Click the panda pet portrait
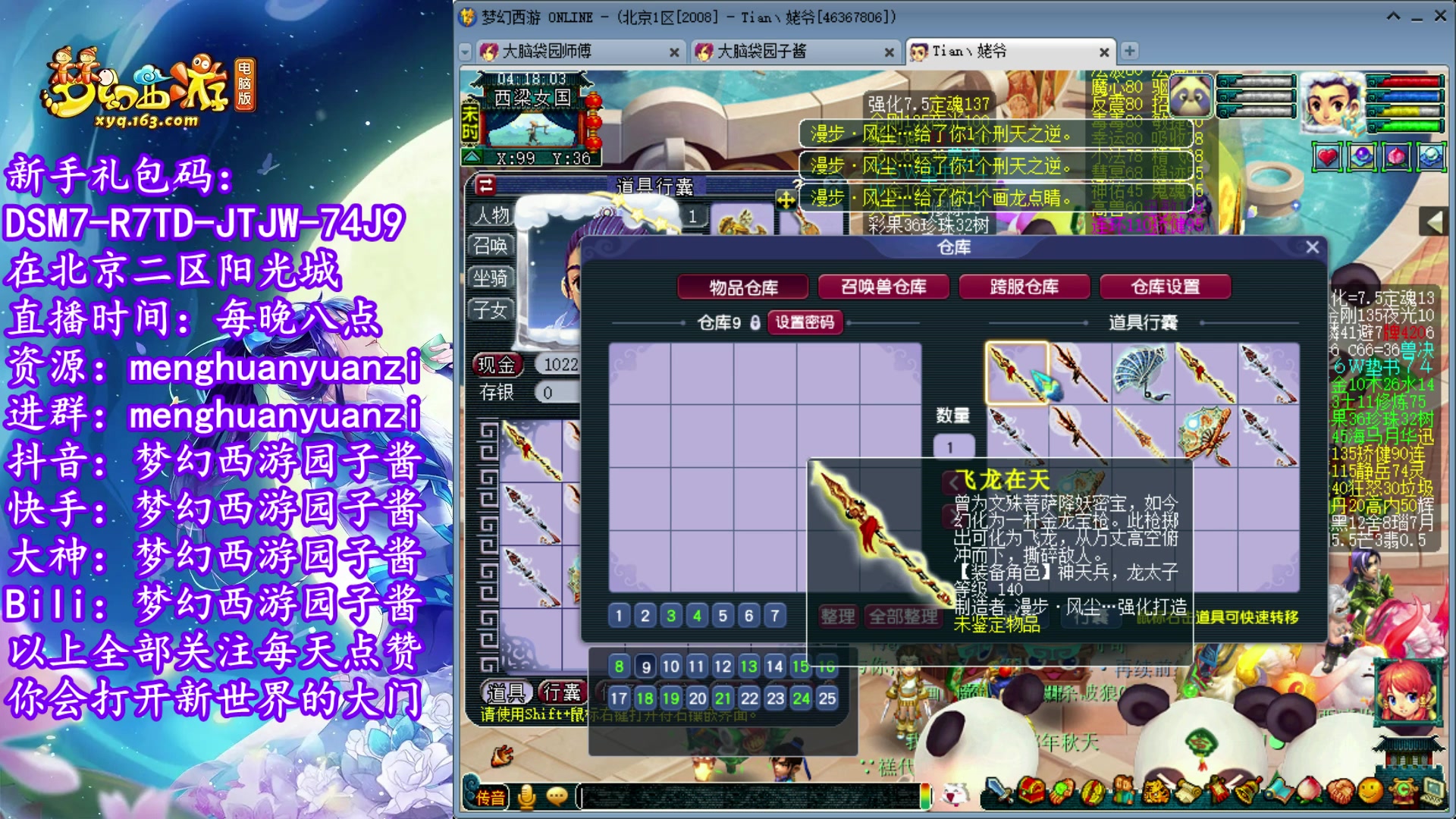This screenshot has width=1456, height=819. click(x=1191, y=96)
